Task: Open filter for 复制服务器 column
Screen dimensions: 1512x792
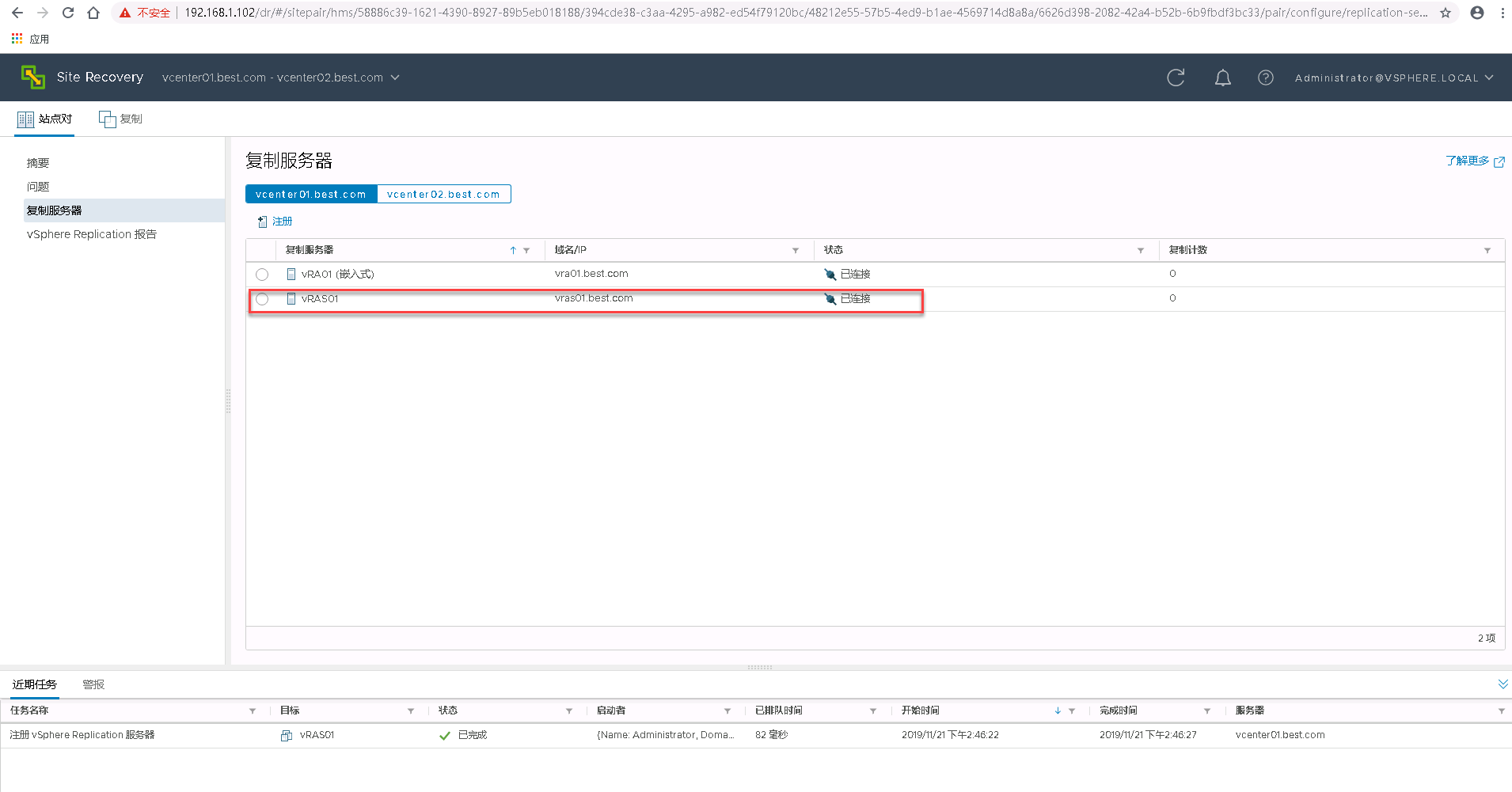Action: point(526,250)
